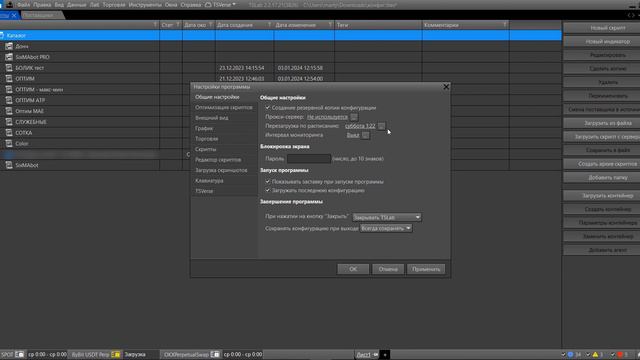This screenshot has height=360, width=640.
Task: Select Редактор скриптов settings section
Action: (224, 160)
